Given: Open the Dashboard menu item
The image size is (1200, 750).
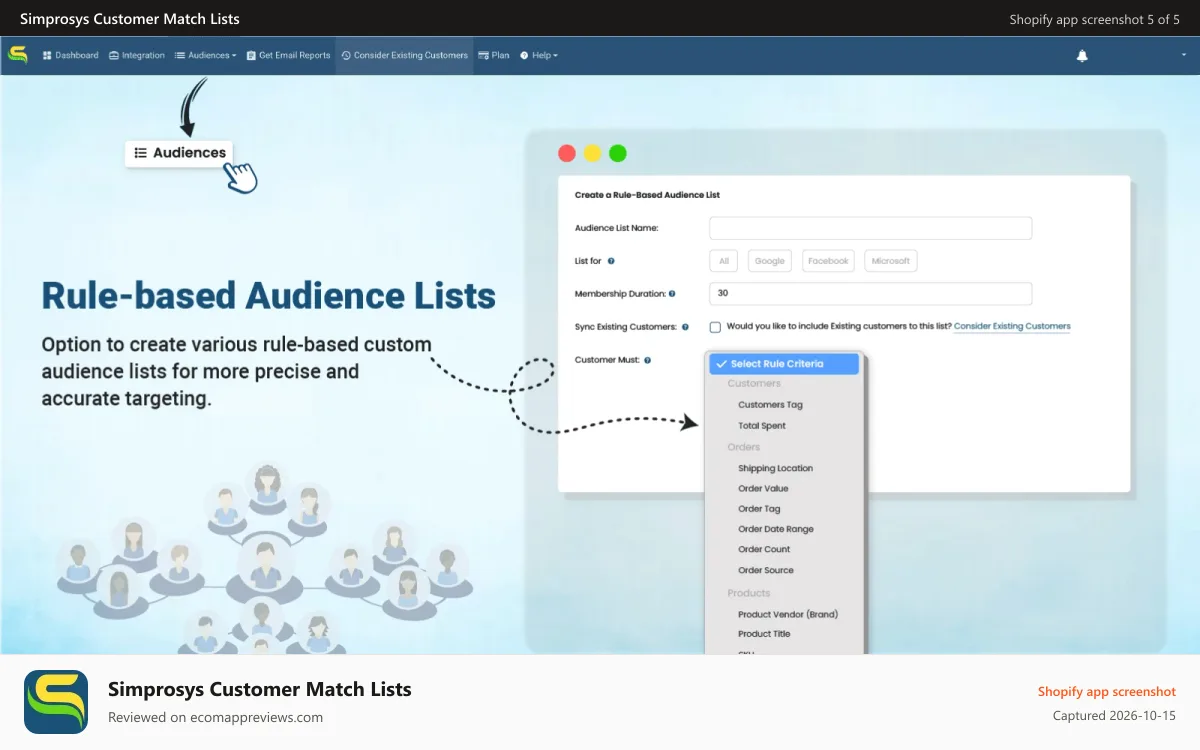Looking at the screenshot, I should click(70, 55).
